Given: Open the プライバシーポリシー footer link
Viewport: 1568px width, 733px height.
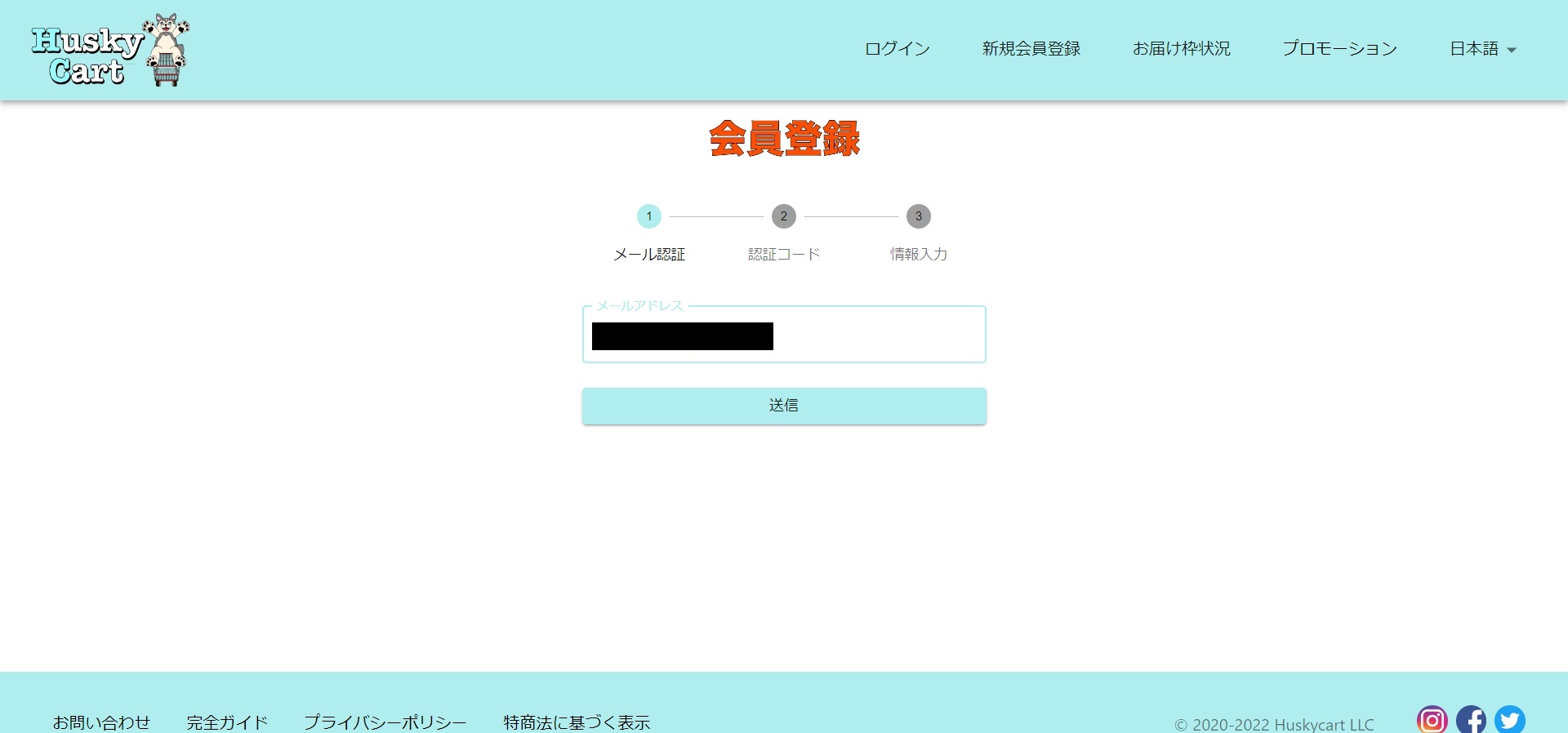Looking at the screenshot, I should [385, 722].
